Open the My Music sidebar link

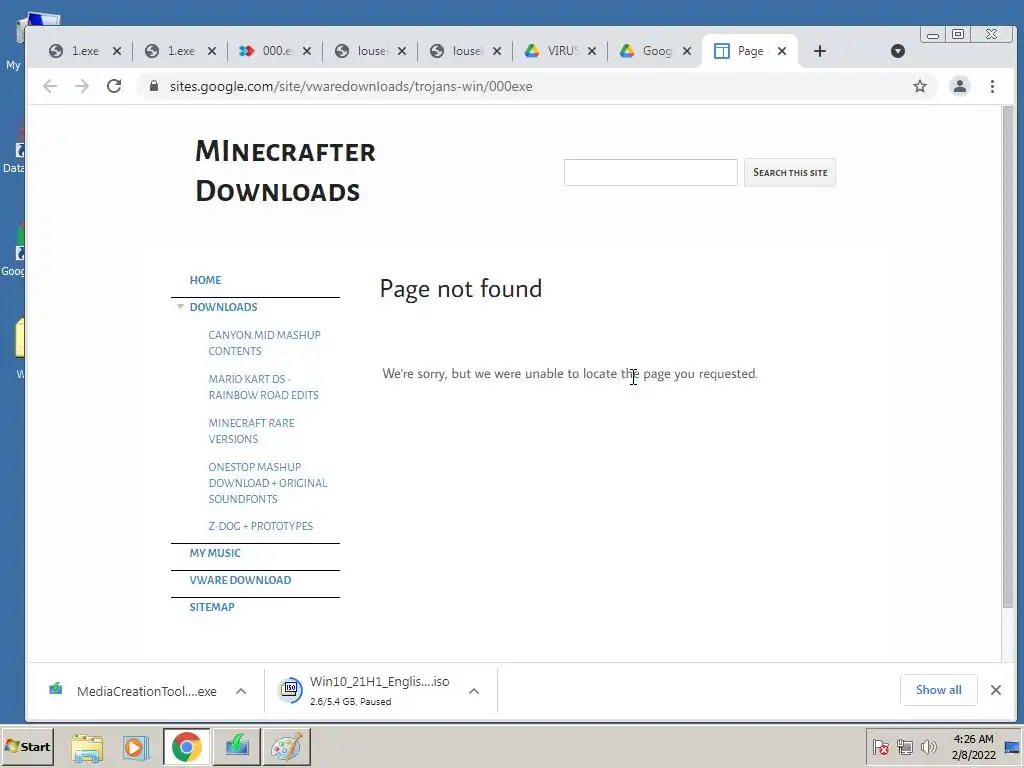tap(215, 553)
